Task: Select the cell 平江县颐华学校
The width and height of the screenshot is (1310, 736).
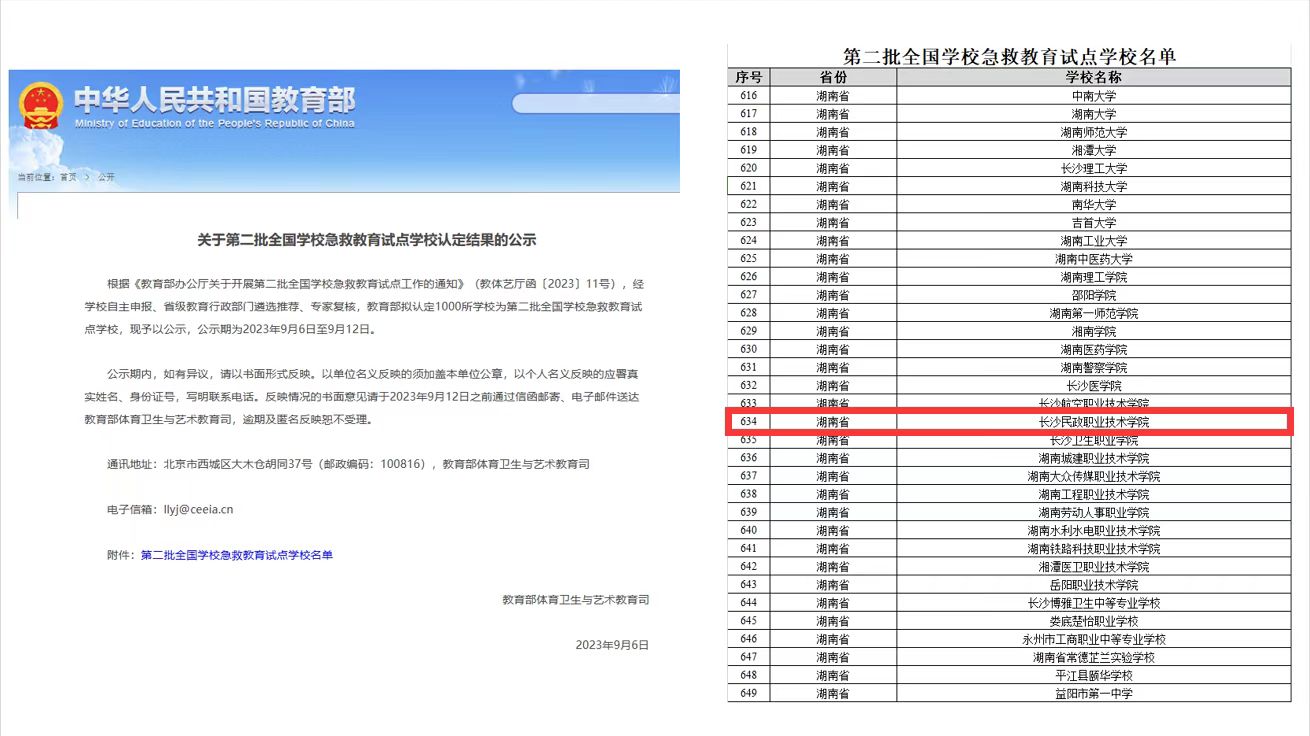Action: (1094, 675)
